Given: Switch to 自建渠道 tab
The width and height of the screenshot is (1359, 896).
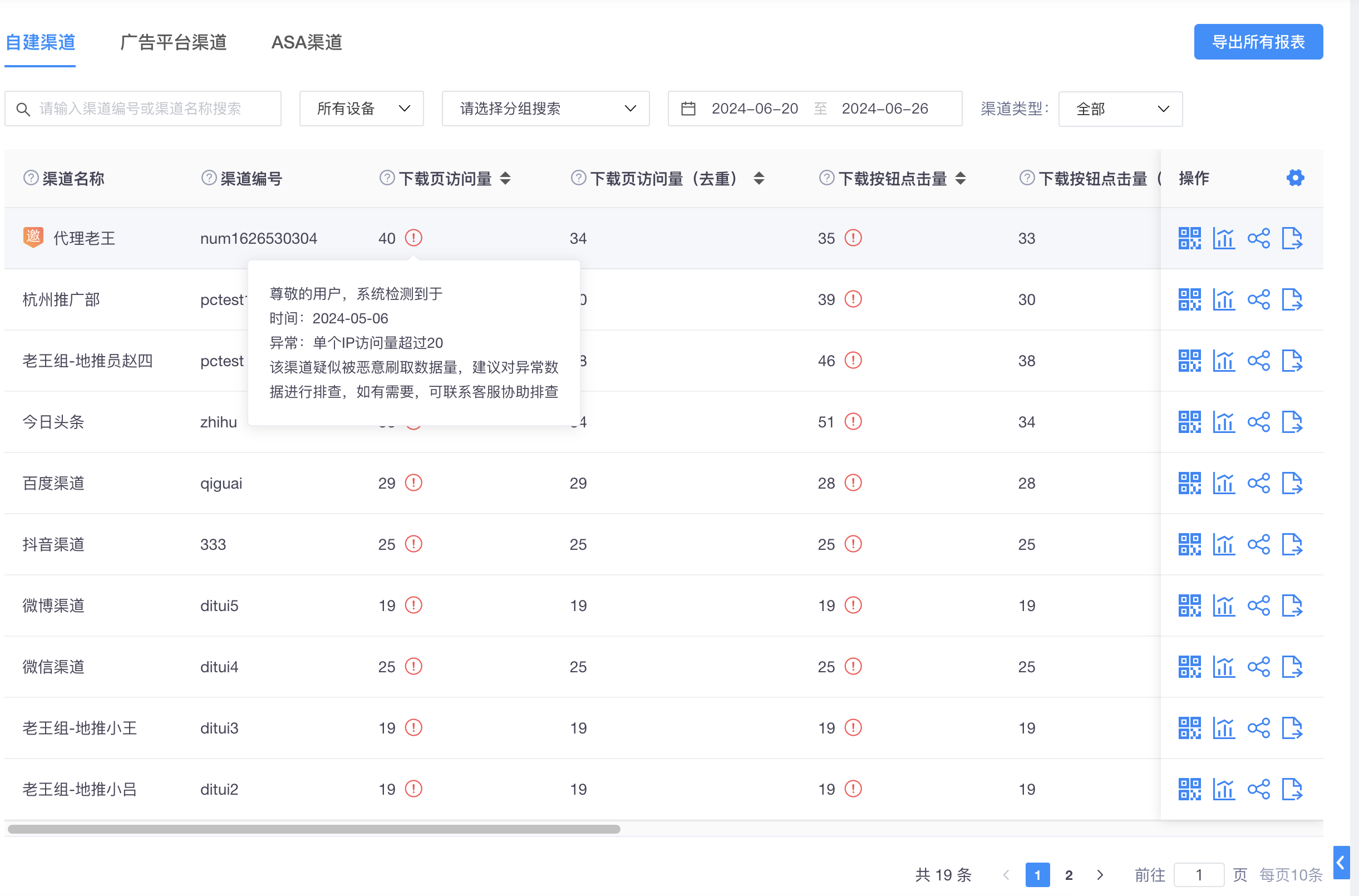Looking at the screenshot, I should click(40, 42).
